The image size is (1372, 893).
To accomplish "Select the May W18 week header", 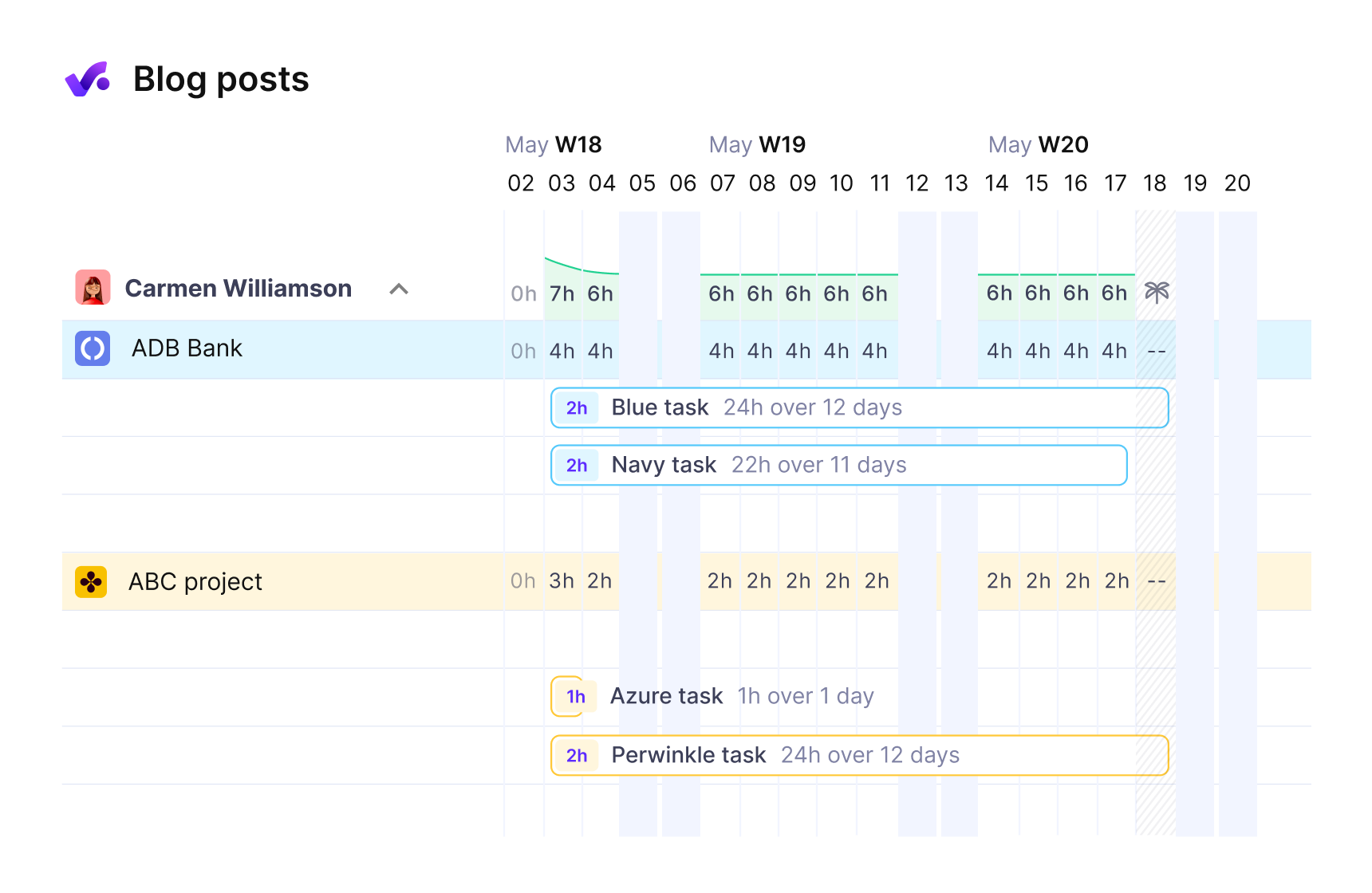I will 554,145.
